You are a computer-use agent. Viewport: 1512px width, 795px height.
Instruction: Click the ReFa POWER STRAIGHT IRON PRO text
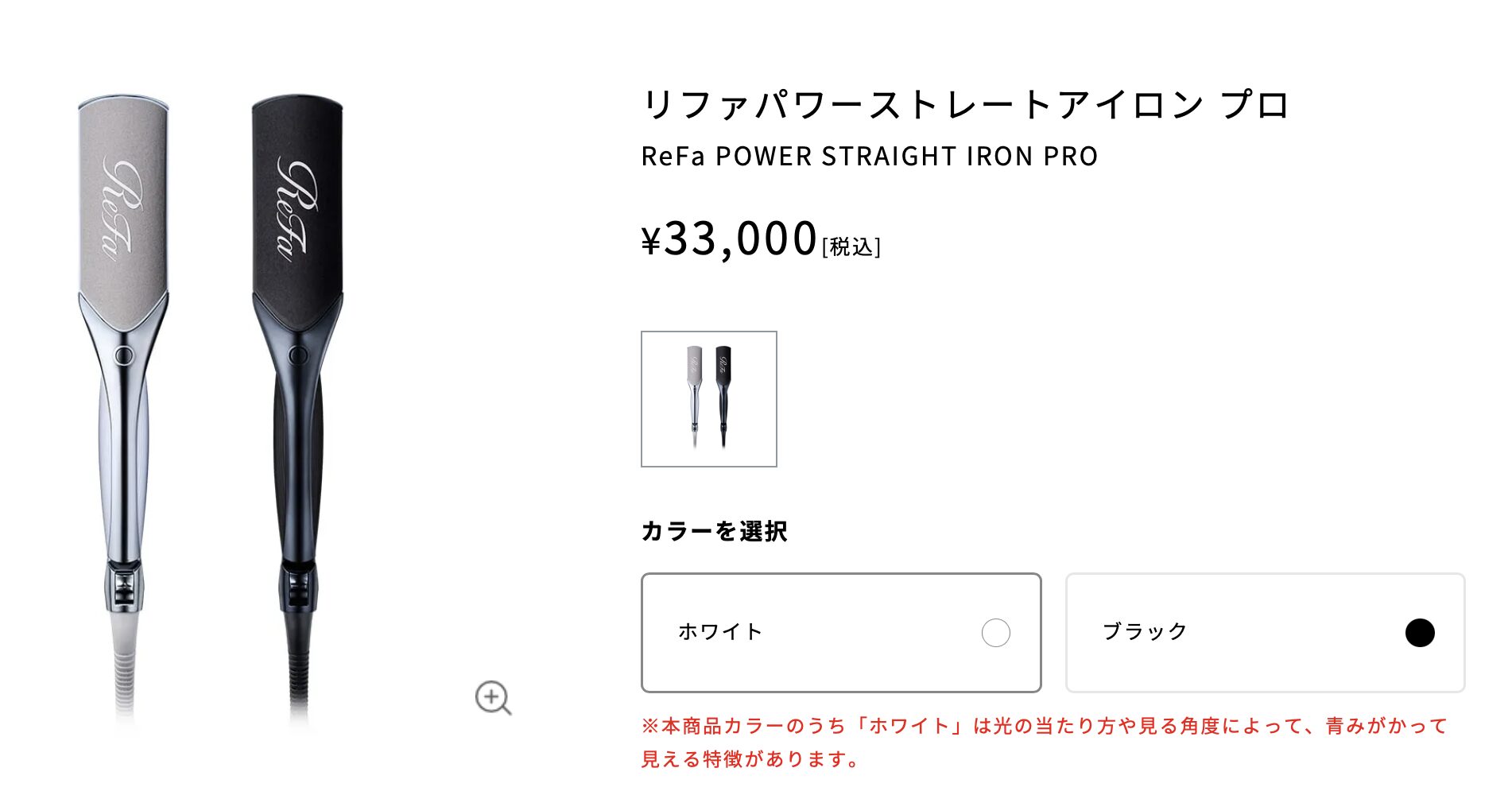870,157
